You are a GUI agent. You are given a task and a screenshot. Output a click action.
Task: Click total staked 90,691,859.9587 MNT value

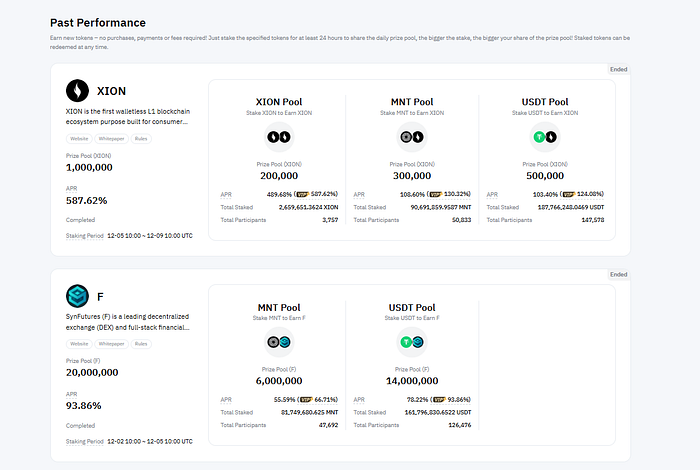point(441,208)
